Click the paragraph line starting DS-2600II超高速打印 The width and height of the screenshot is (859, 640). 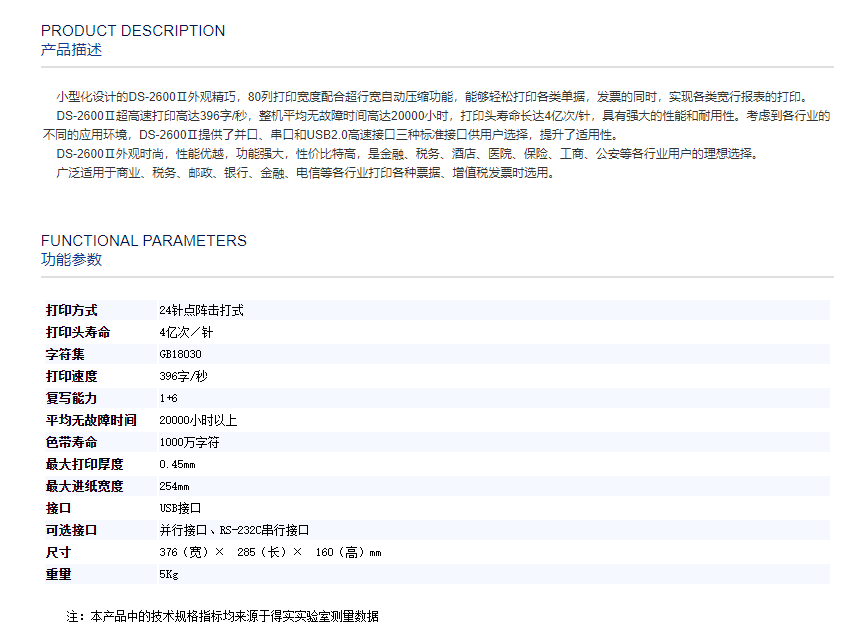pyautogui.click(x=443, y=116)
